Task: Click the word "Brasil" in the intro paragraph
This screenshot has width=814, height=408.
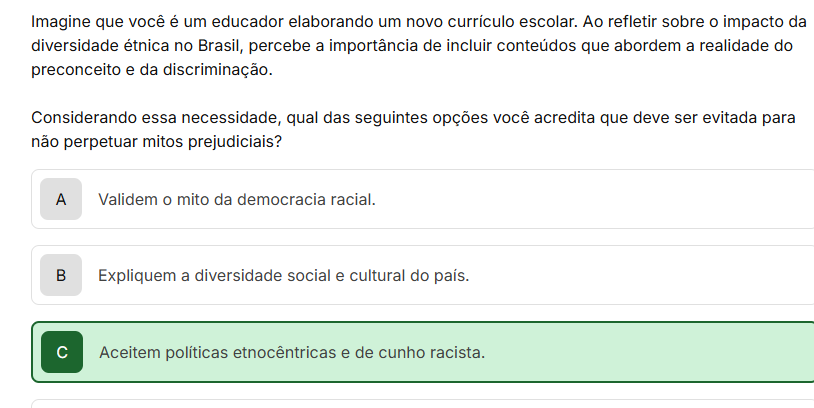Action: tap(220, 46)
